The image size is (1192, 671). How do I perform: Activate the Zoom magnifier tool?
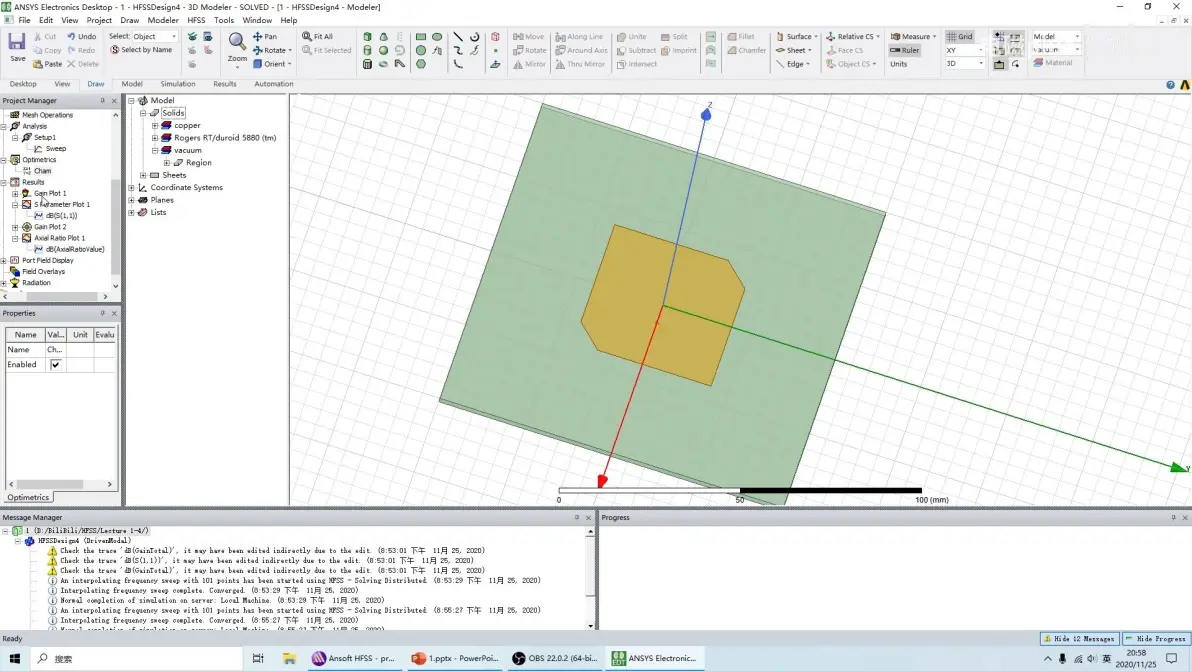coord(237,41)
